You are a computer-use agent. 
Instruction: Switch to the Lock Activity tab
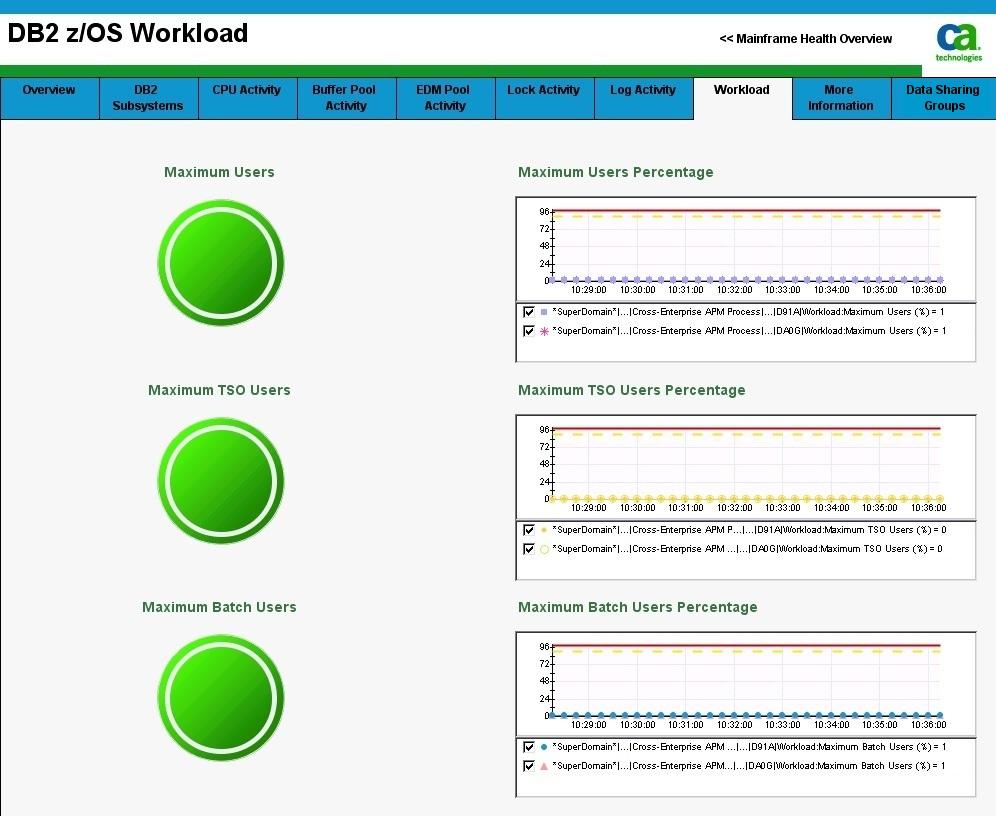click(x=545, y=98)
